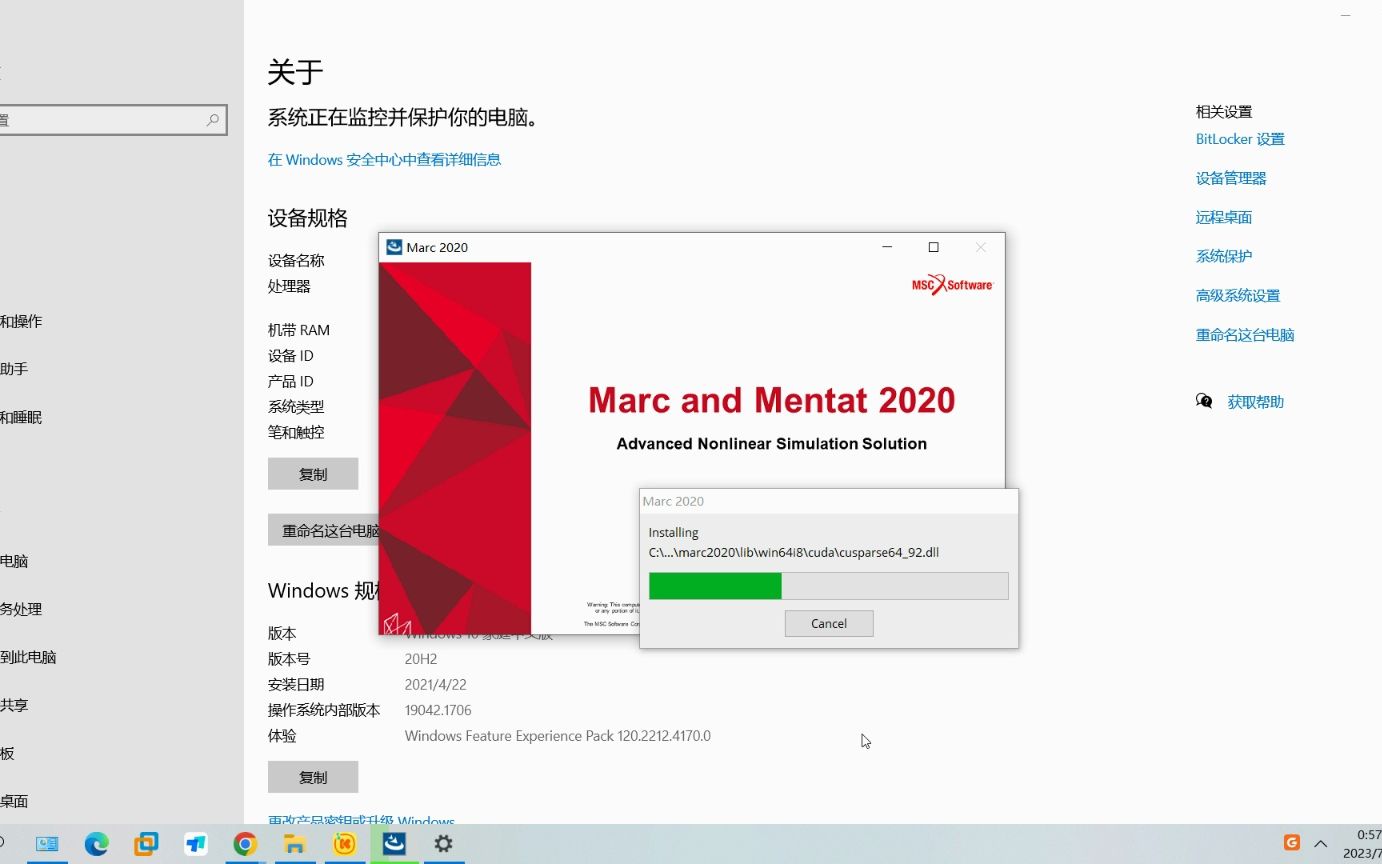The image size is (1382, 864).
Task: Cancel the Marc 2020 installation
Action: pyautogui.click(x=829, y=623)
